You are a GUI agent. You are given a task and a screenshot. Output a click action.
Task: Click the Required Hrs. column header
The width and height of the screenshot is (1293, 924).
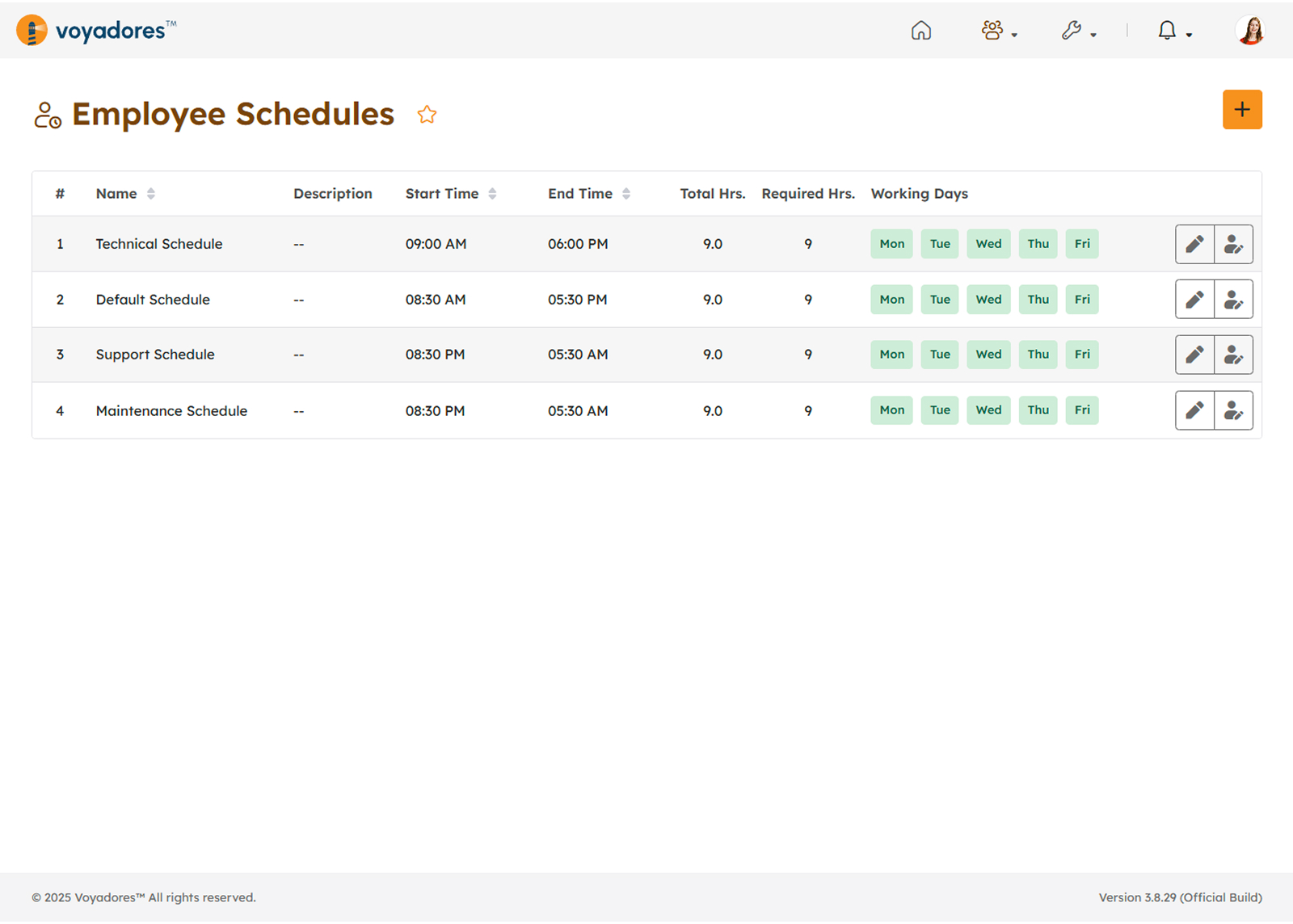coord(808,194)
